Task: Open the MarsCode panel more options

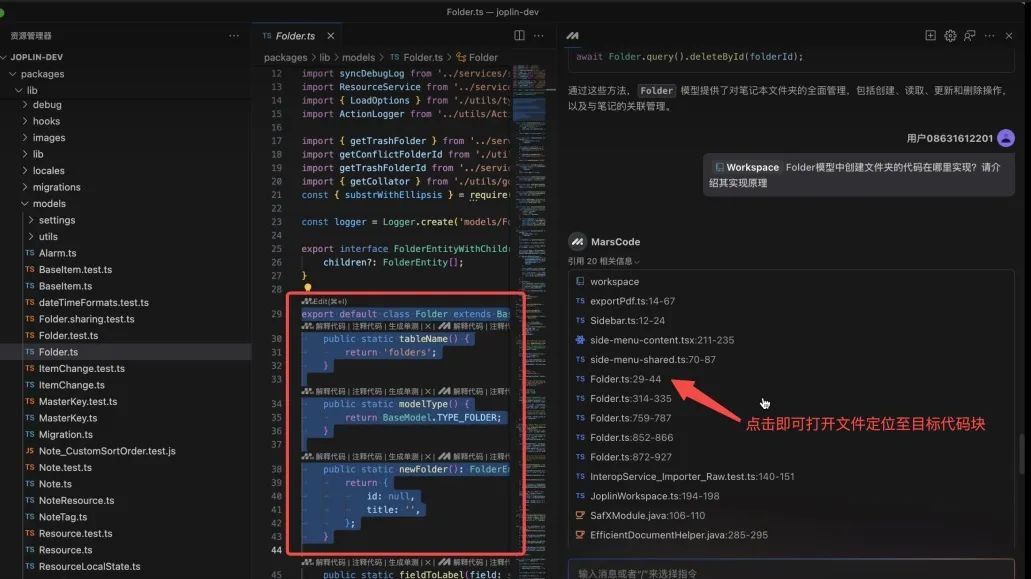Action: coord(990,35)
